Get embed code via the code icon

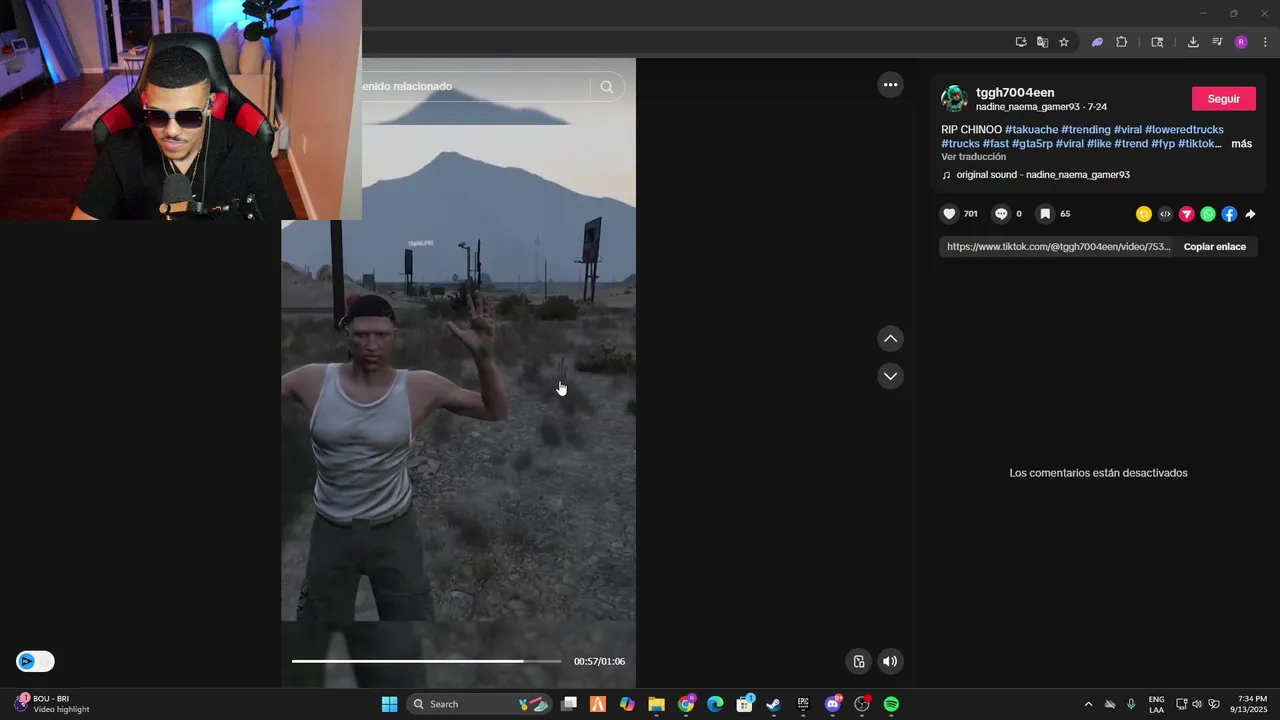[1165, 214]
